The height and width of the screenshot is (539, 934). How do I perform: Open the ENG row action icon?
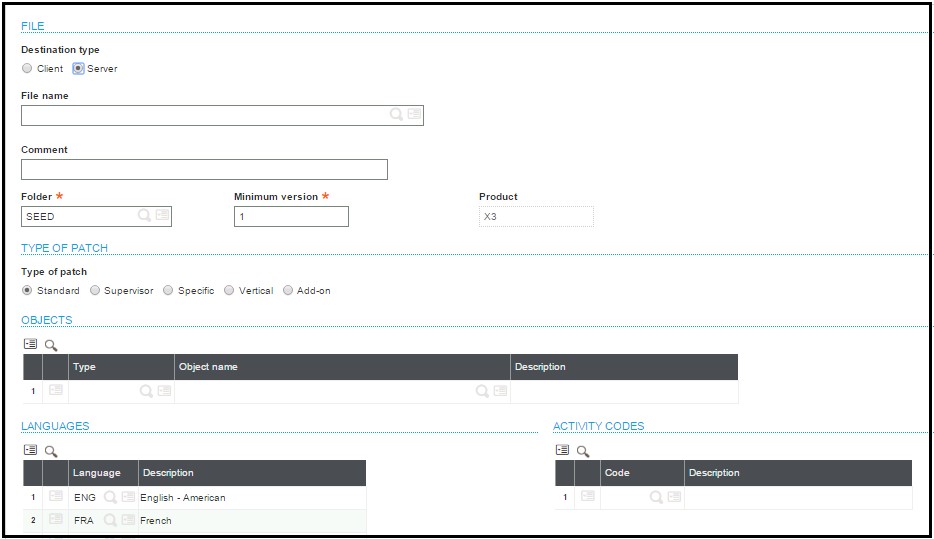(56, 496)
